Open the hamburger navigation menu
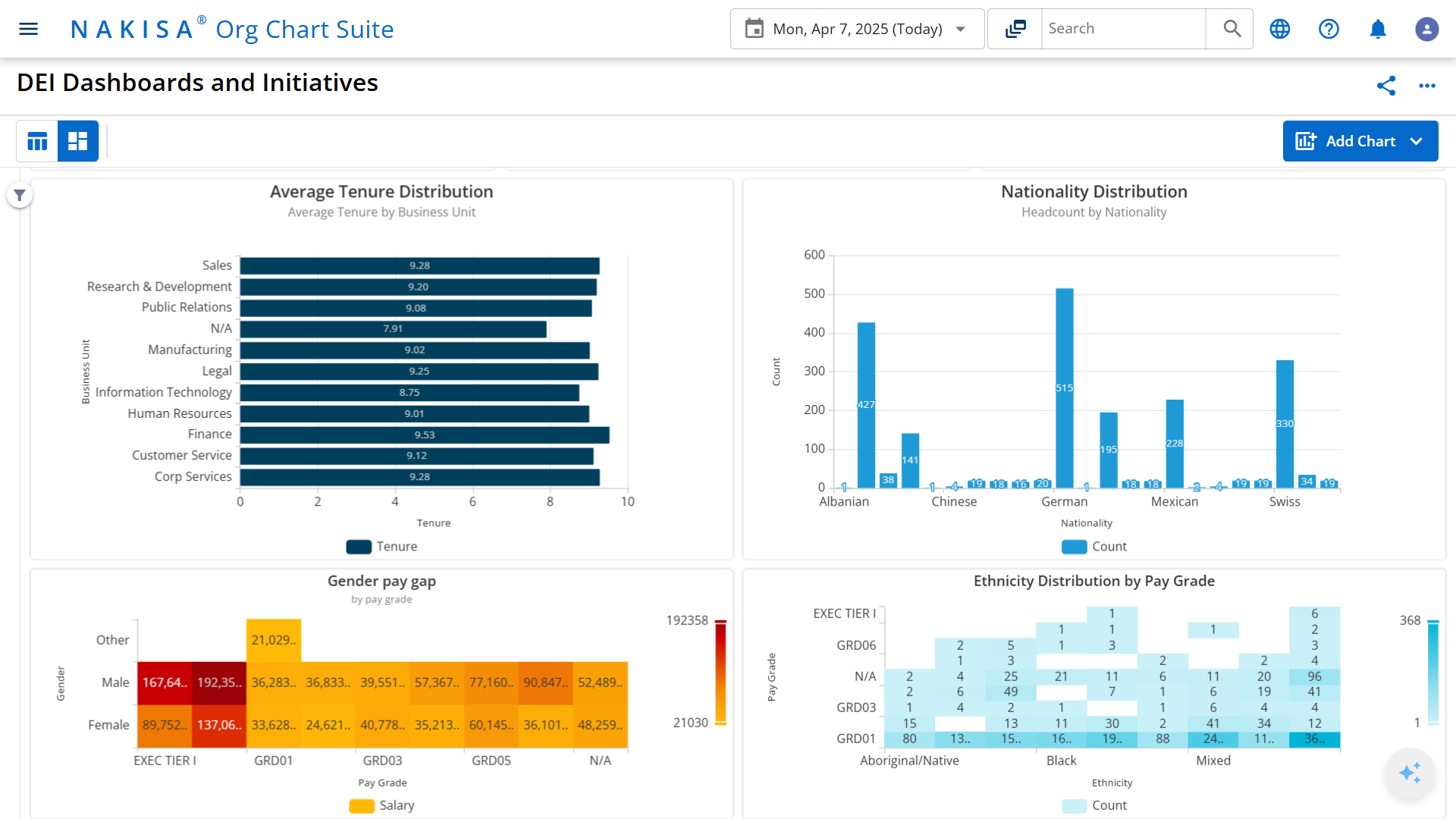This screenshot has height=819, width=1456. [28, 29]
